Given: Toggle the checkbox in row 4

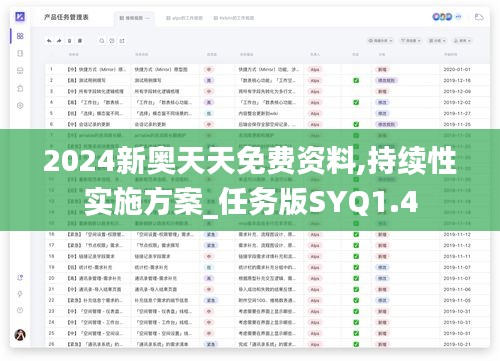Looking at the screenshot, I should 356,102.
